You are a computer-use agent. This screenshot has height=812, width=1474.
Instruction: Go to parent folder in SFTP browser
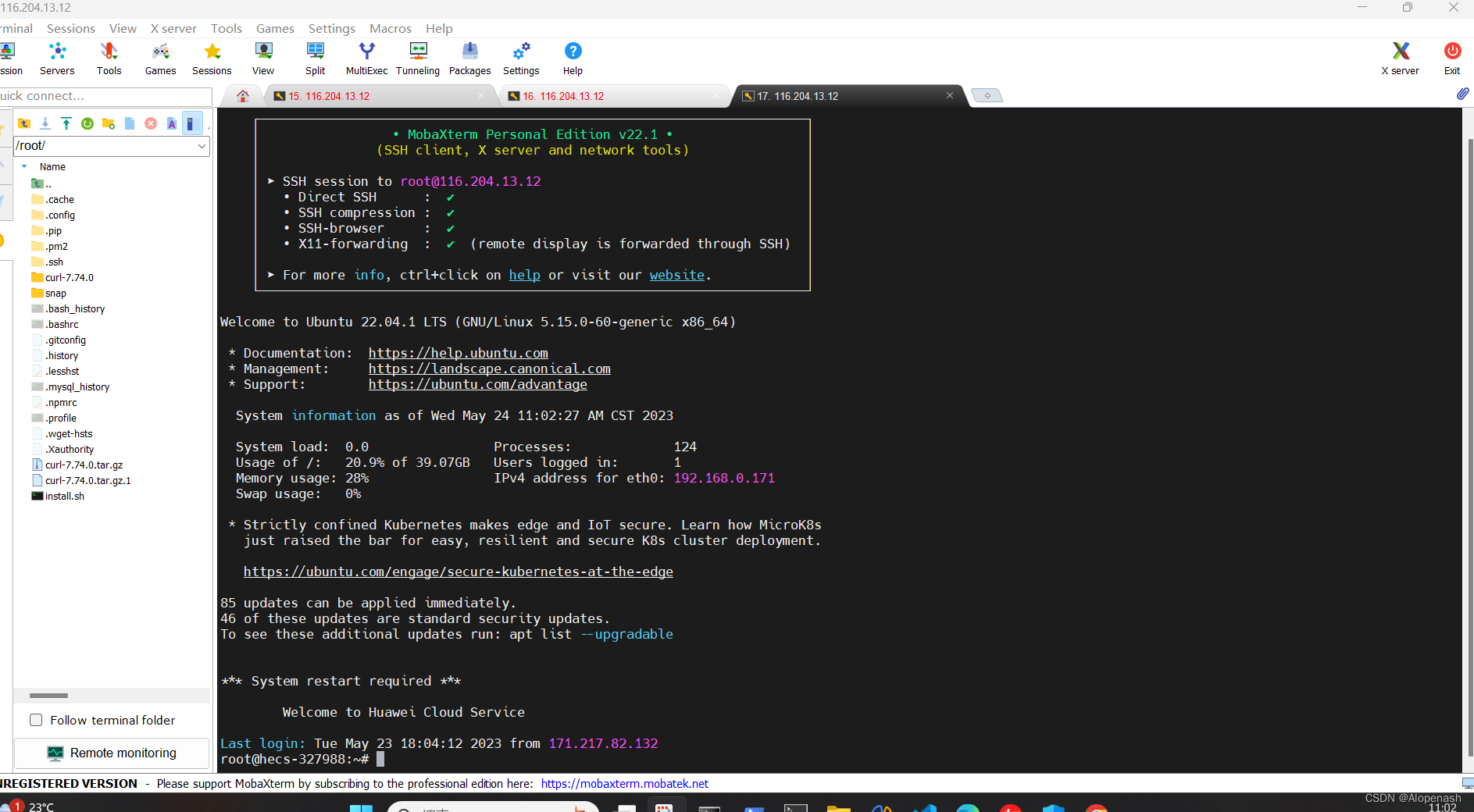[x=24, y=123]
